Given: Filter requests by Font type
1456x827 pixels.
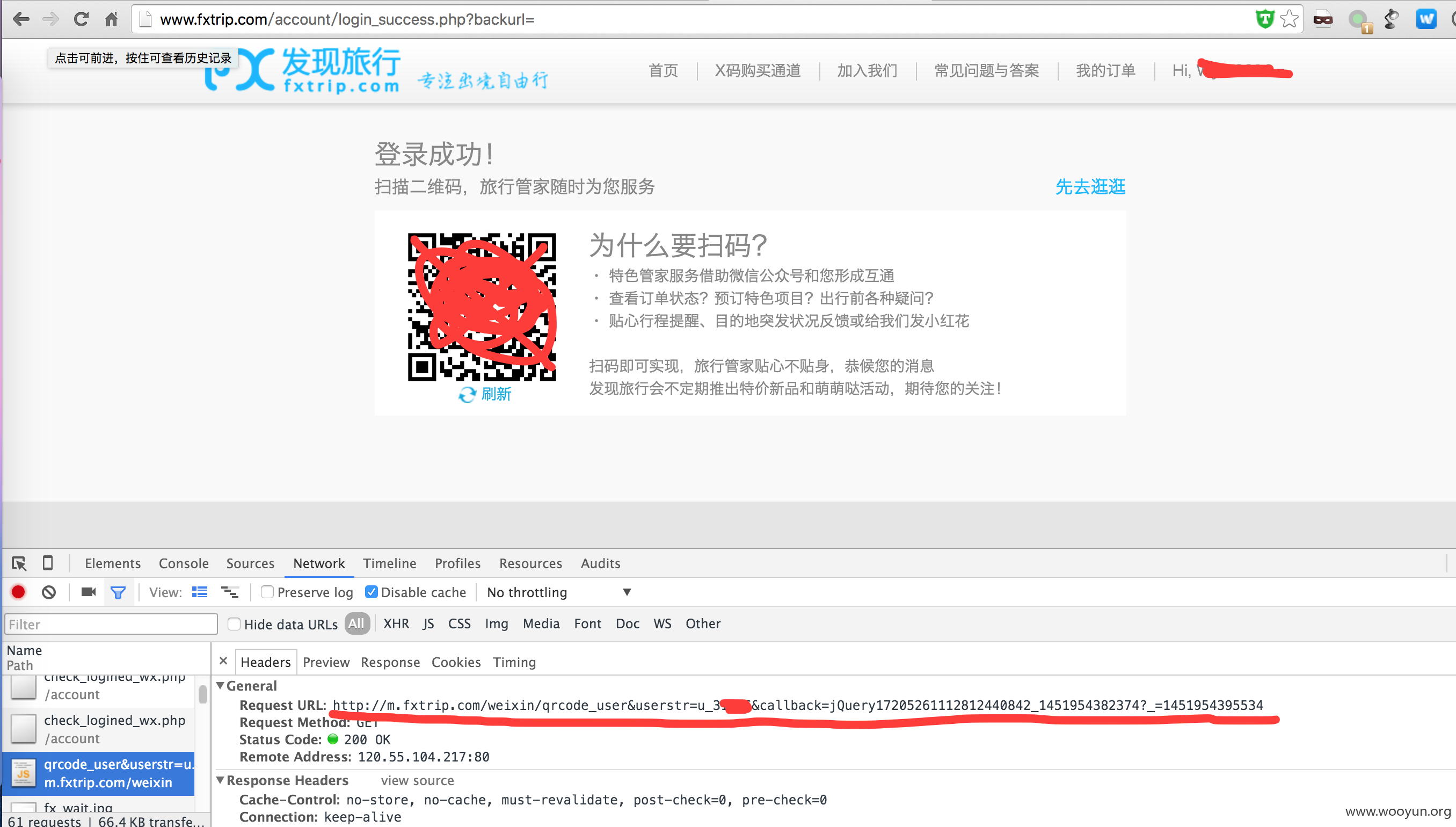Looking at the screenshot, I should click(x=588, y=623).
